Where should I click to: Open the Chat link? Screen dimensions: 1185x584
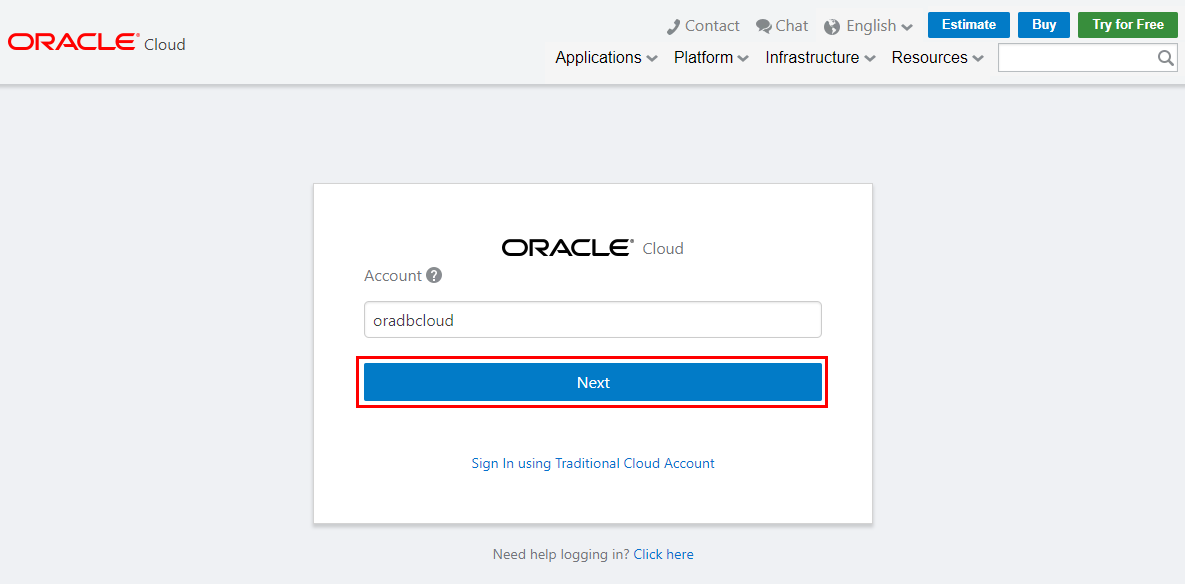[x=791, y=26]
